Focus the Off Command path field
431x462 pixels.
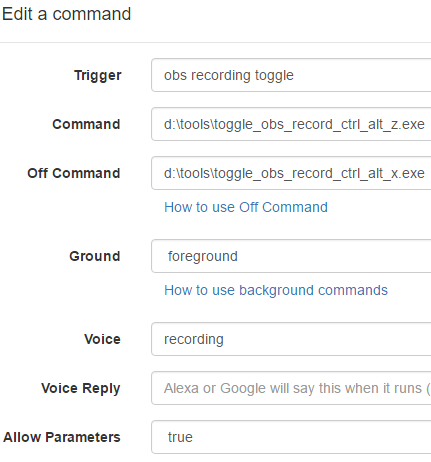point(291,173)
